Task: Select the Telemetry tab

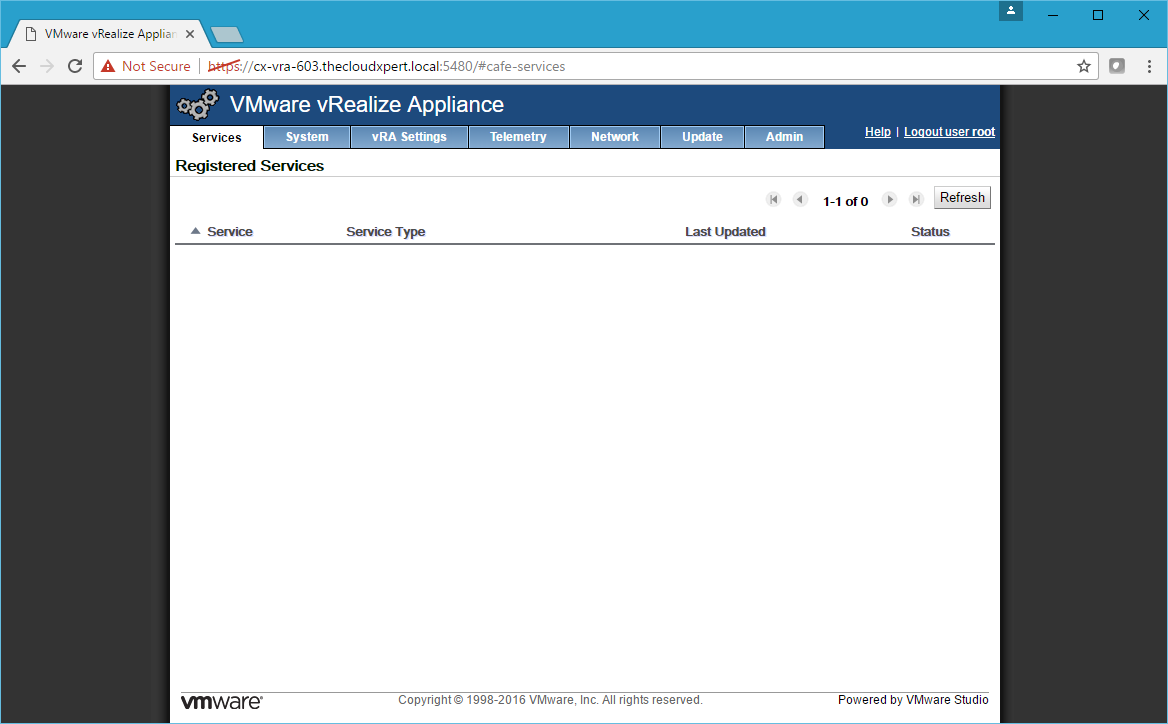Action: 518,137
